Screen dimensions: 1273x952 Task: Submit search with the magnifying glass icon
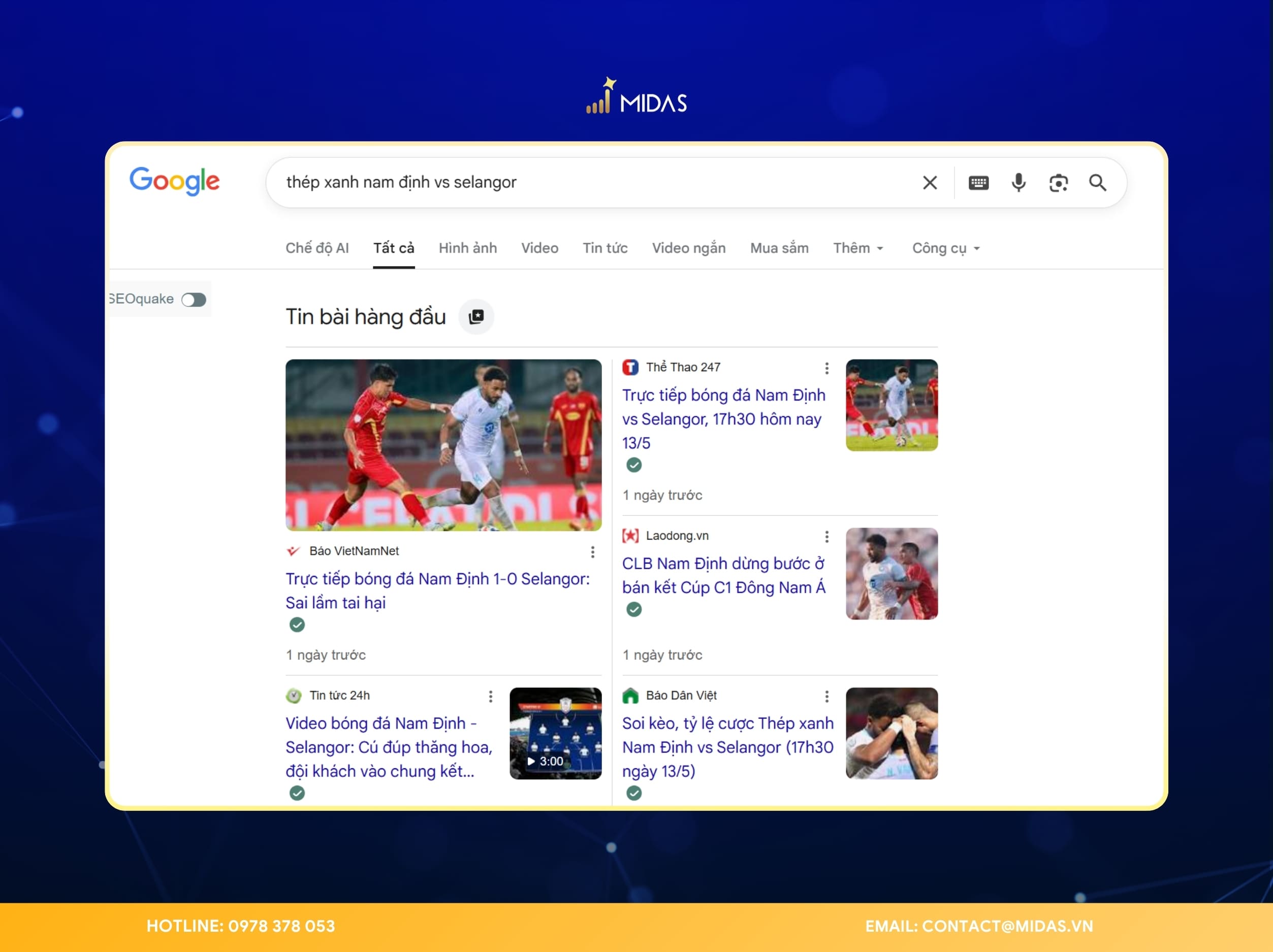coord(1097,183)
